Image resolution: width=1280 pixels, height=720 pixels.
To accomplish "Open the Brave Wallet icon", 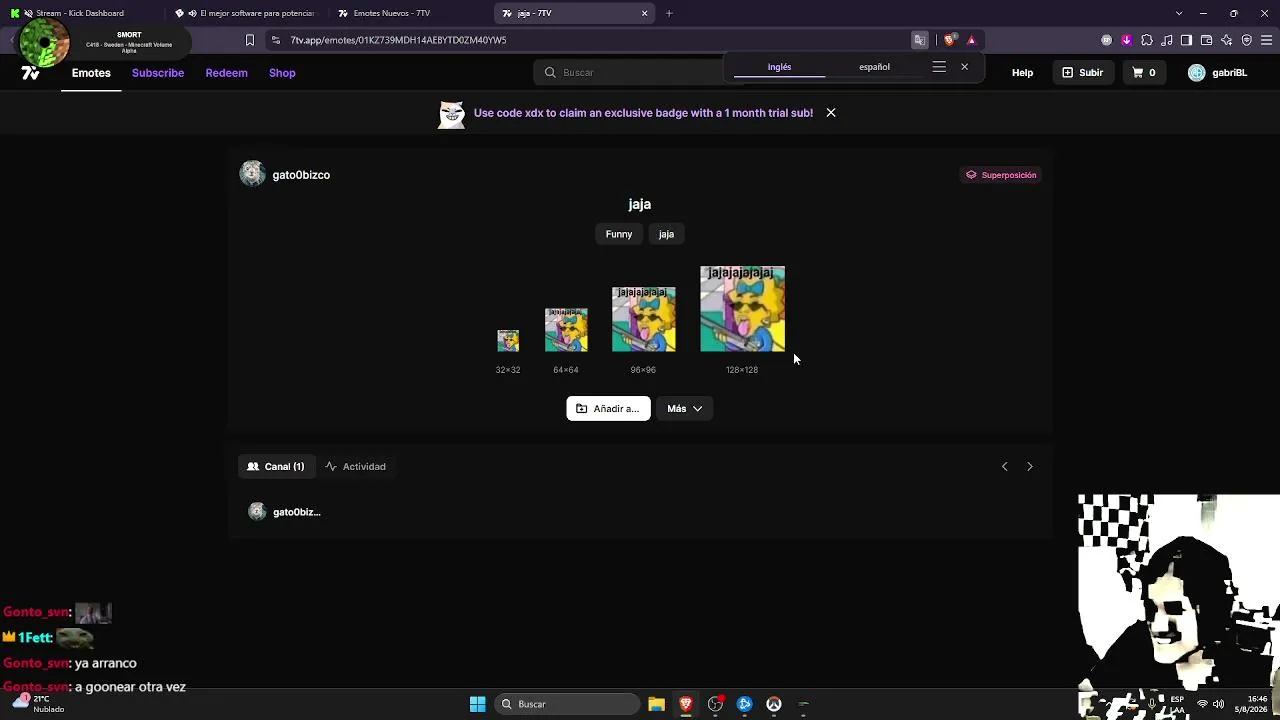I will pyautogui.click(x=1206, y=40).
